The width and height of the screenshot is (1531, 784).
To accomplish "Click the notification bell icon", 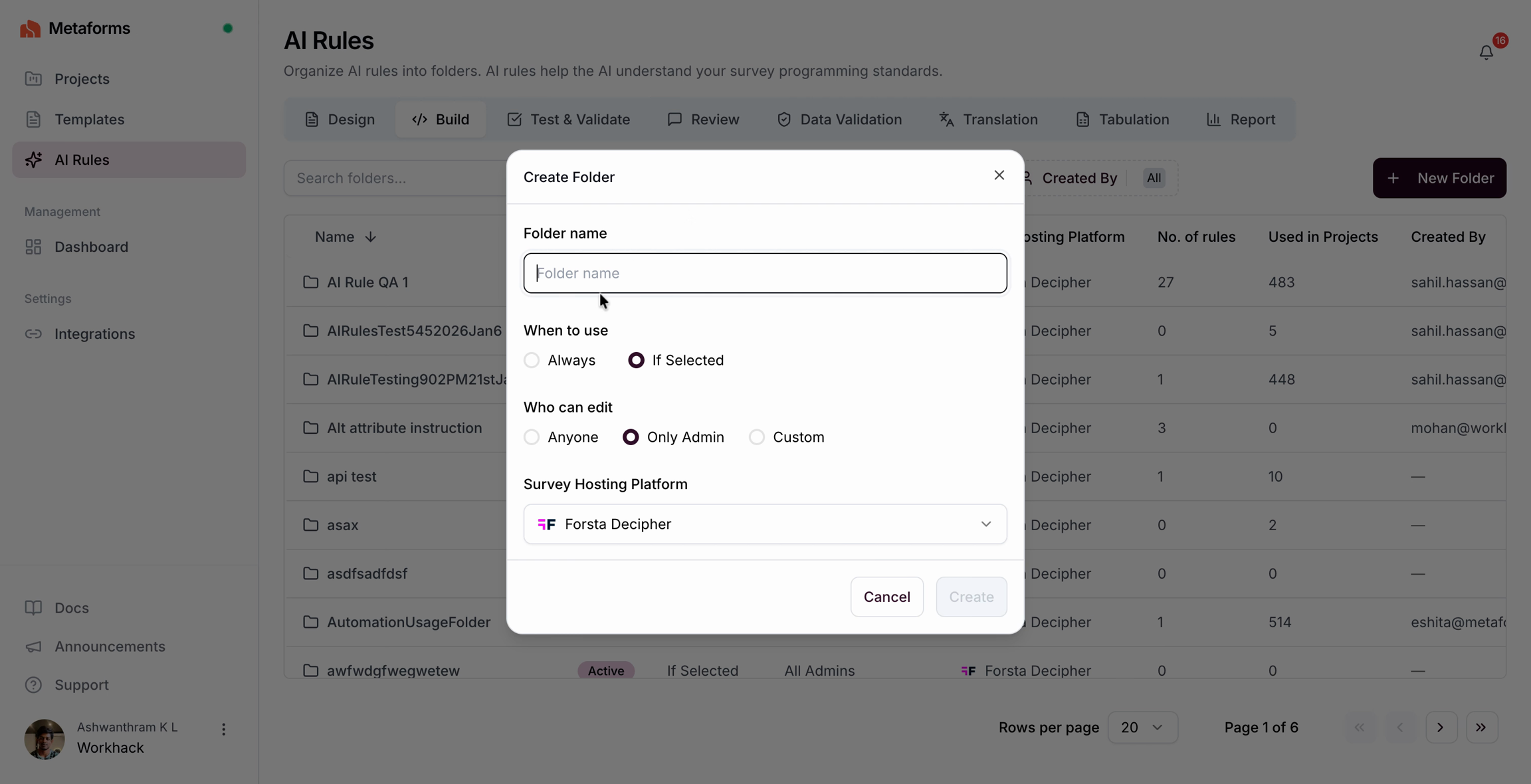I will click(x=1486, y=52).
